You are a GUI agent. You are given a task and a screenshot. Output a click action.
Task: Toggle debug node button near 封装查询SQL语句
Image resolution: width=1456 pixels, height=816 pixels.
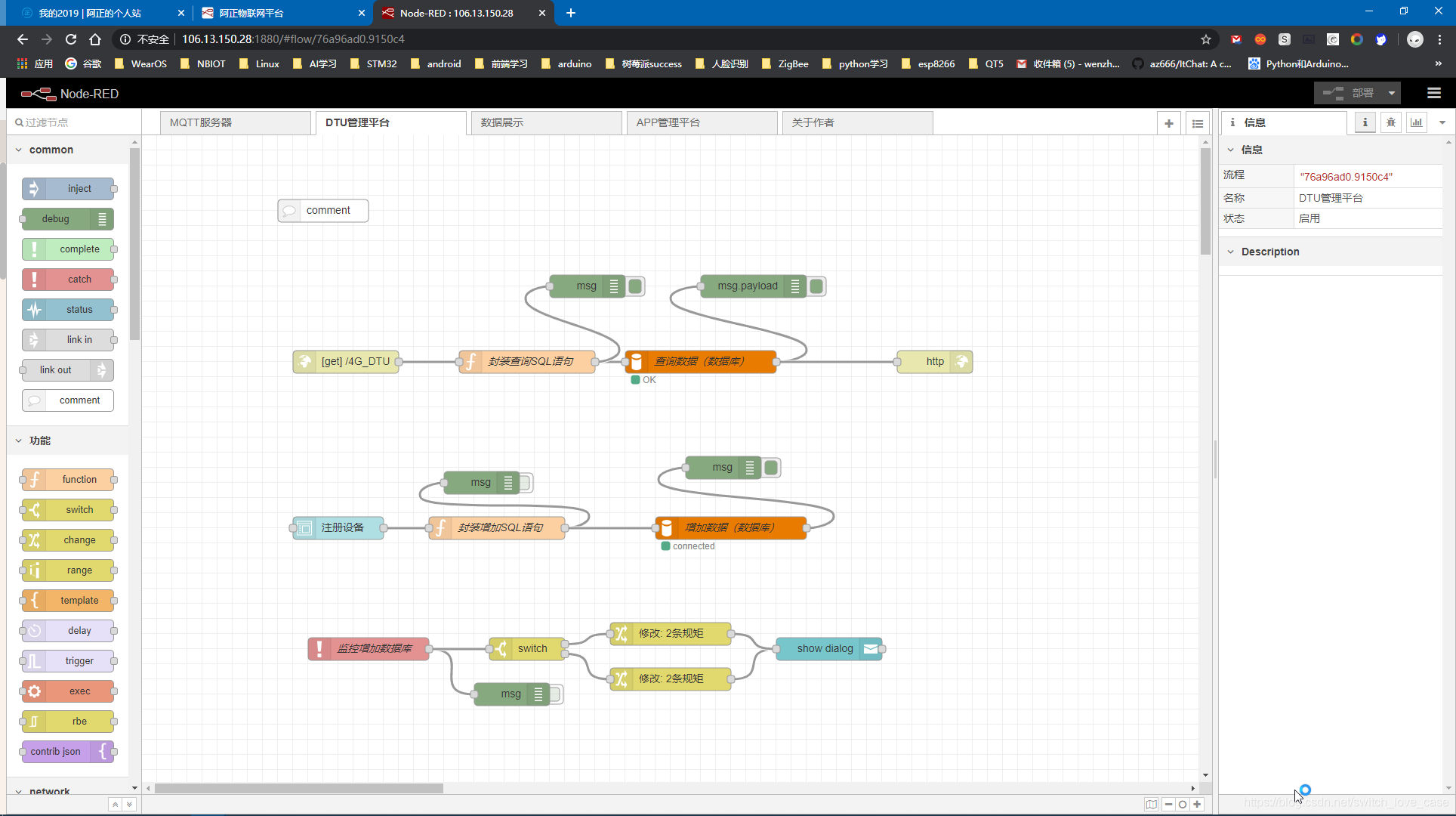click(635, 286)
